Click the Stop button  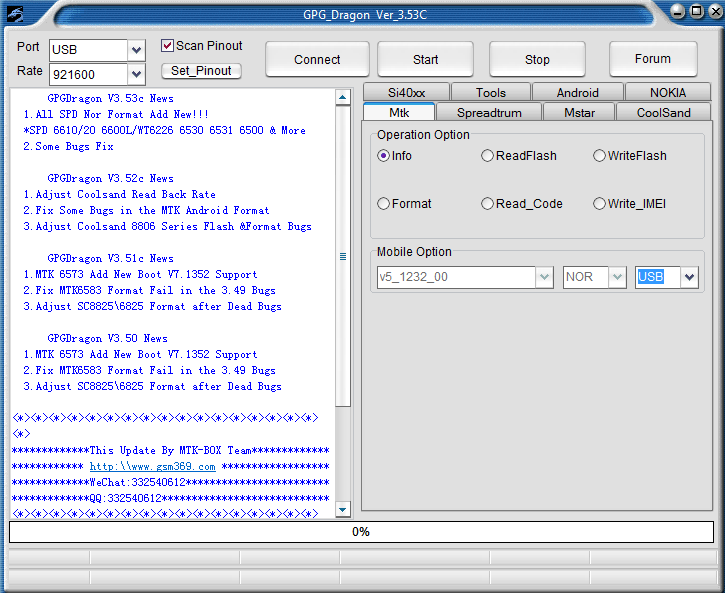coord(537,59)
